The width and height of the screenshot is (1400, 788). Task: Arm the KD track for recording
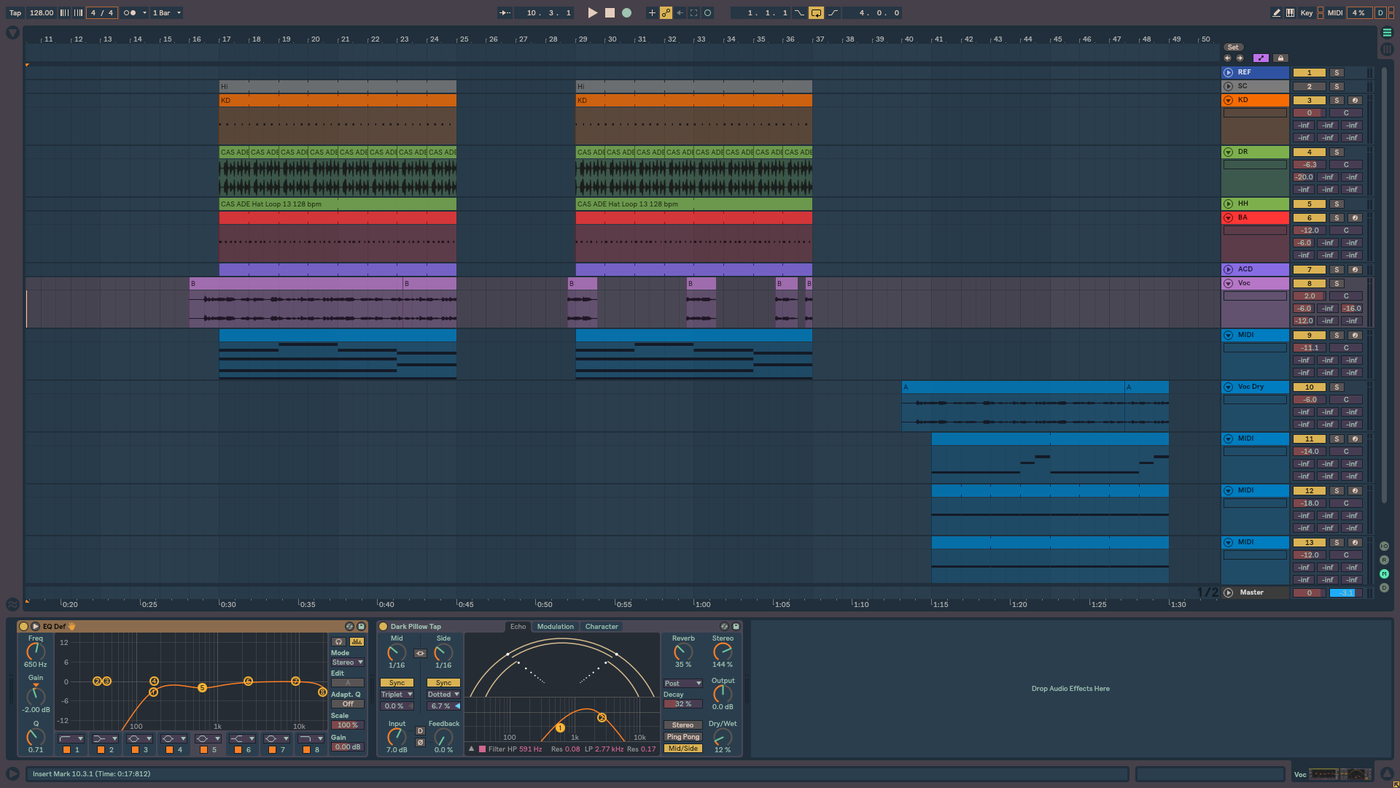1354,100
